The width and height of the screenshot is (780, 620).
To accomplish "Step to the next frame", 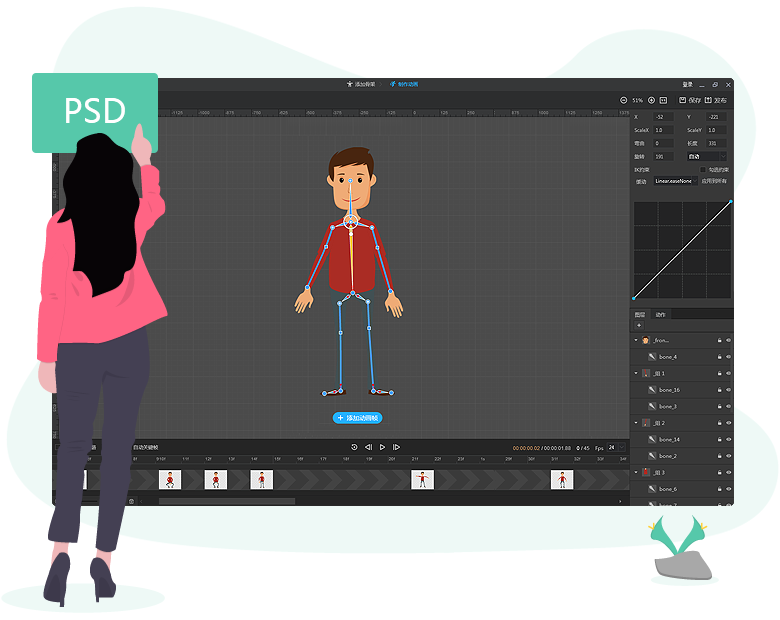I will 397,447.
